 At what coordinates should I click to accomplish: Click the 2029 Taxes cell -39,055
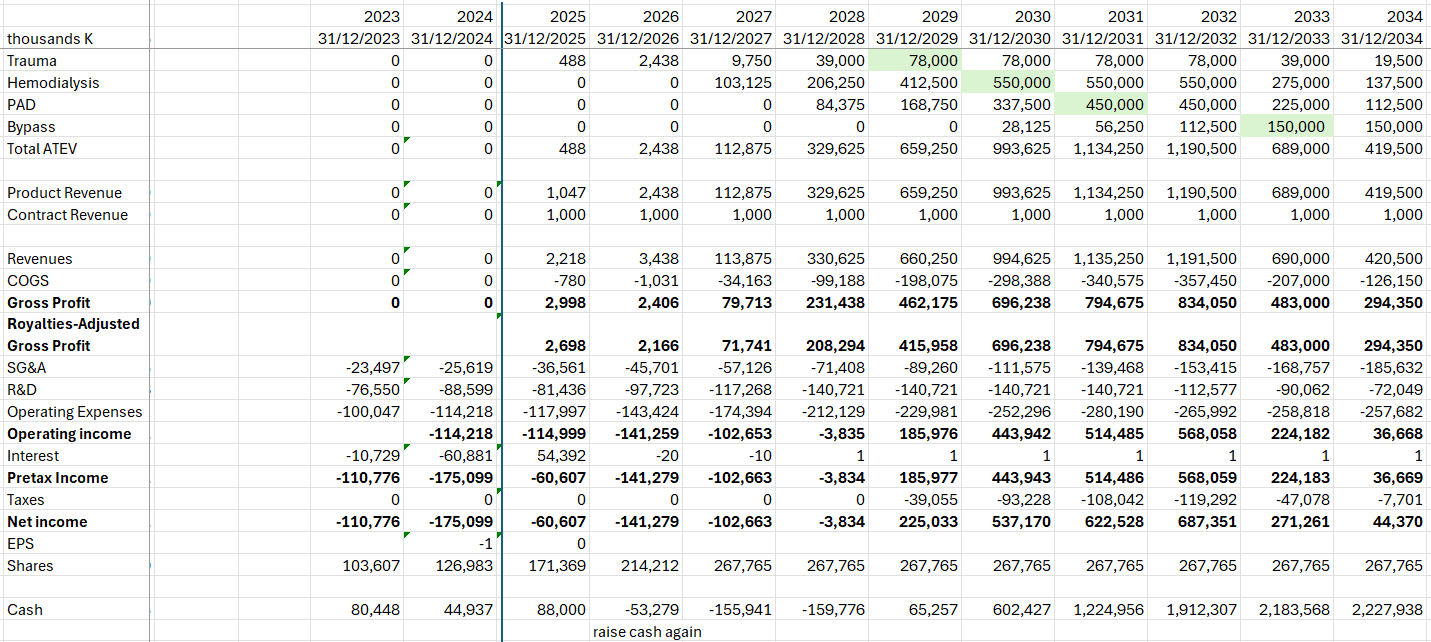pyautogui.click(x=916, y=499)
